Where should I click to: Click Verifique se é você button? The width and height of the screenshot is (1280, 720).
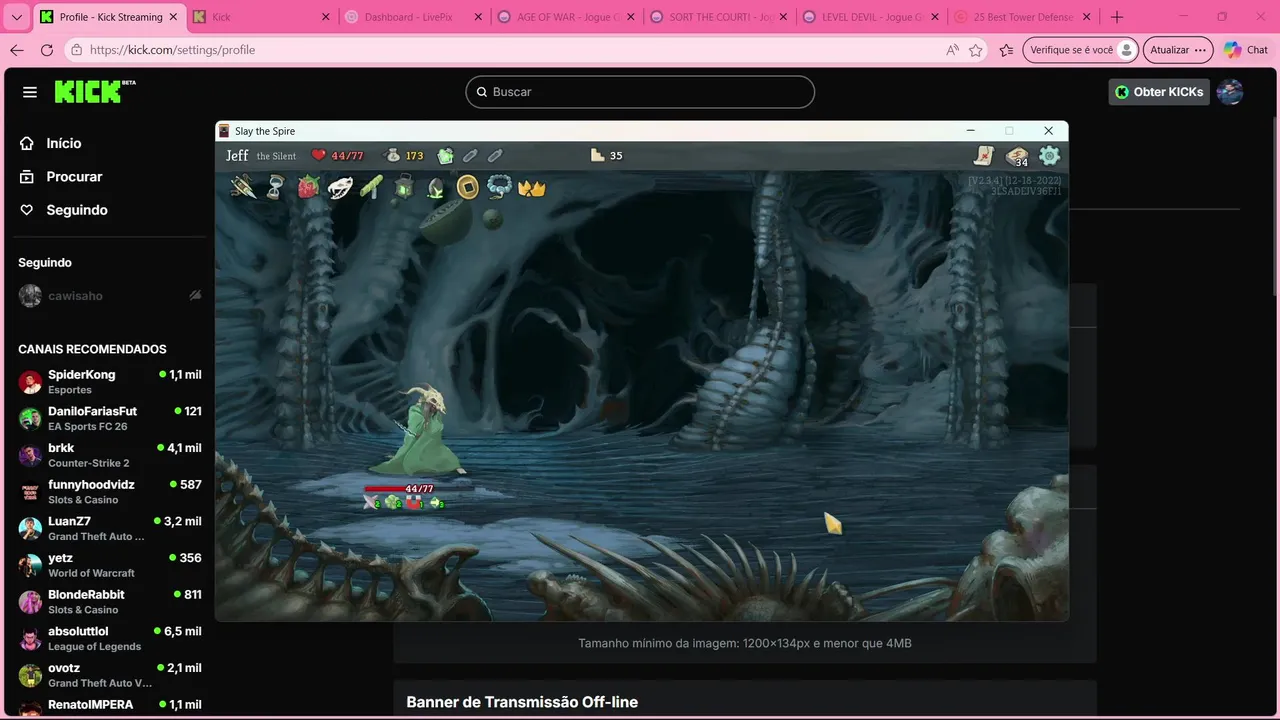(x=1081, y=50)
